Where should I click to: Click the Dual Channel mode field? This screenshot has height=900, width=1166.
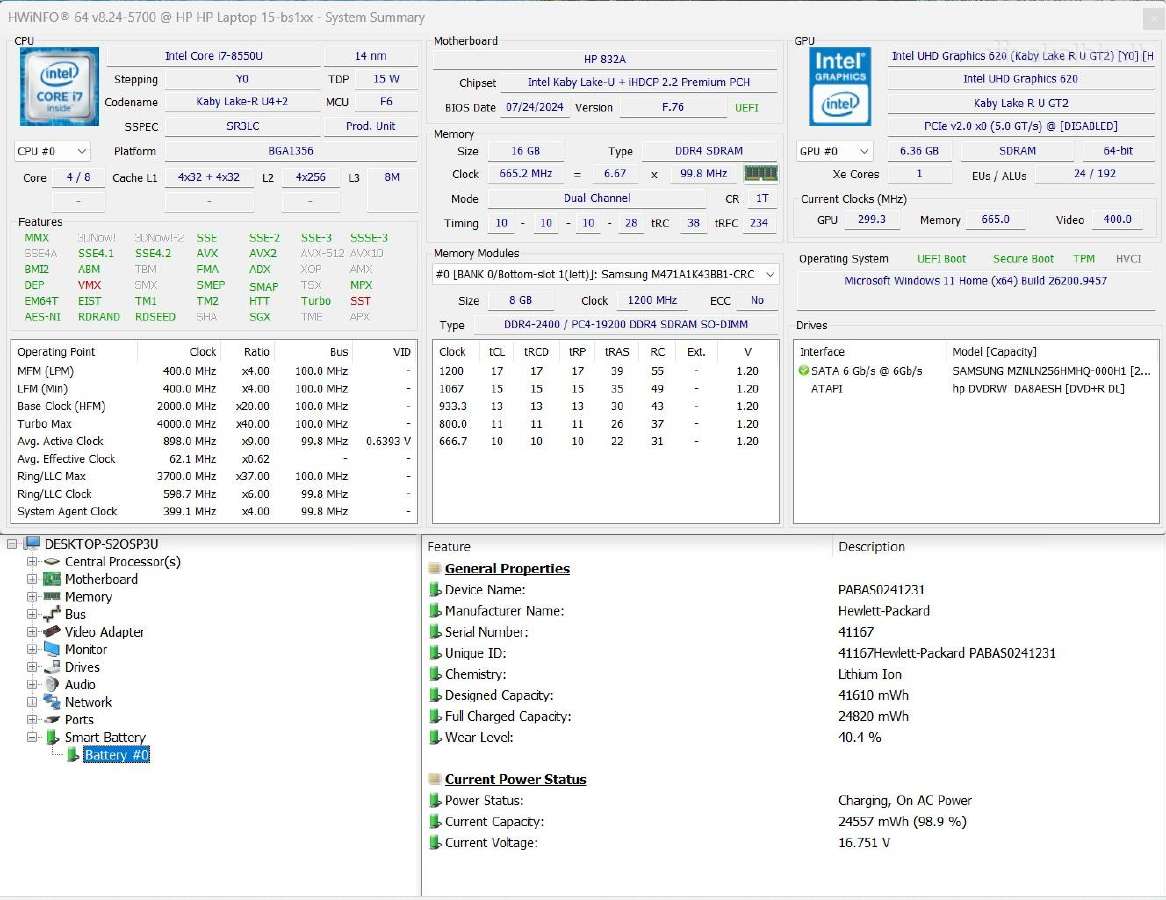click(596, 199)
